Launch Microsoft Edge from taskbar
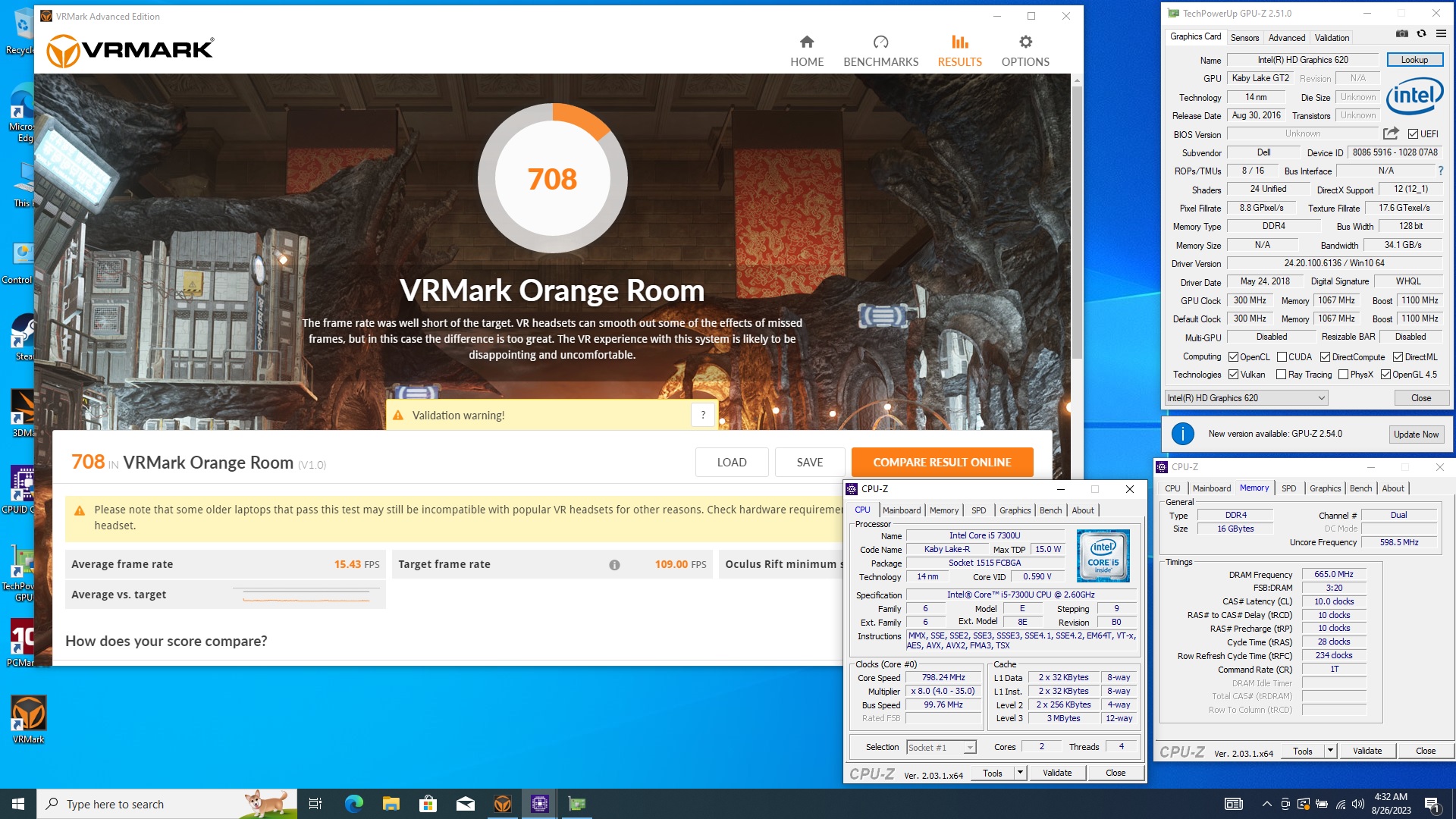The width and height of the screenshot is (1456, 819). (x=353, y=804)
